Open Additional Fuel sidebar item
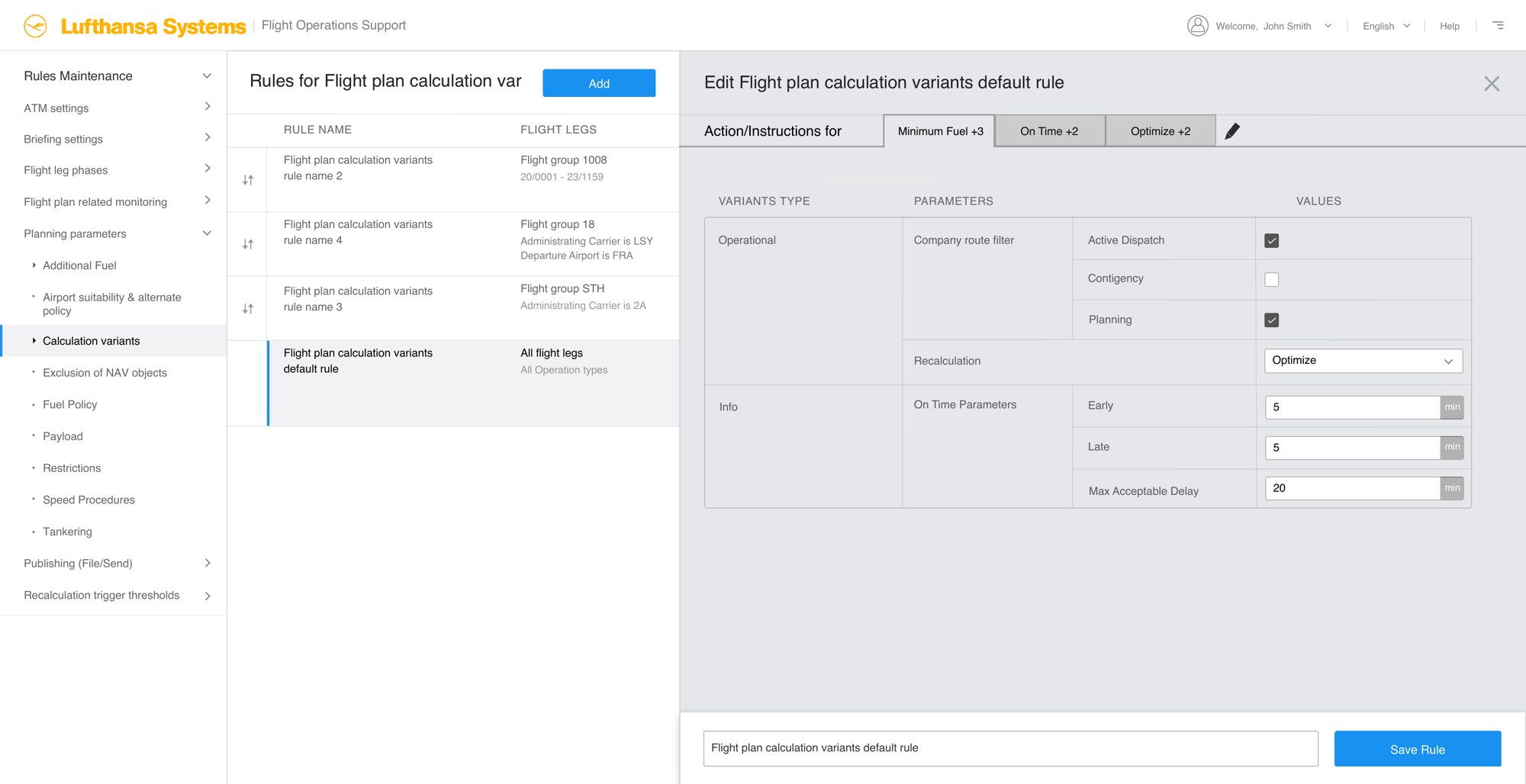 tap(79, 265)
